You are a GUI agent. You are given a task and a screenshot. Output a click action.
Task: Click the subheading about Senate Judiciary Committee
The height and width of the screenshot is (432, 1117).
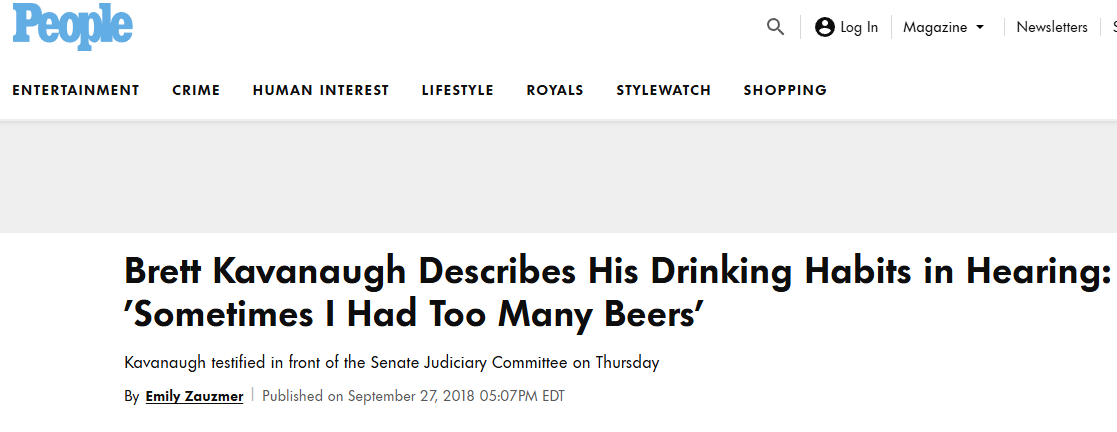[392, 363]
